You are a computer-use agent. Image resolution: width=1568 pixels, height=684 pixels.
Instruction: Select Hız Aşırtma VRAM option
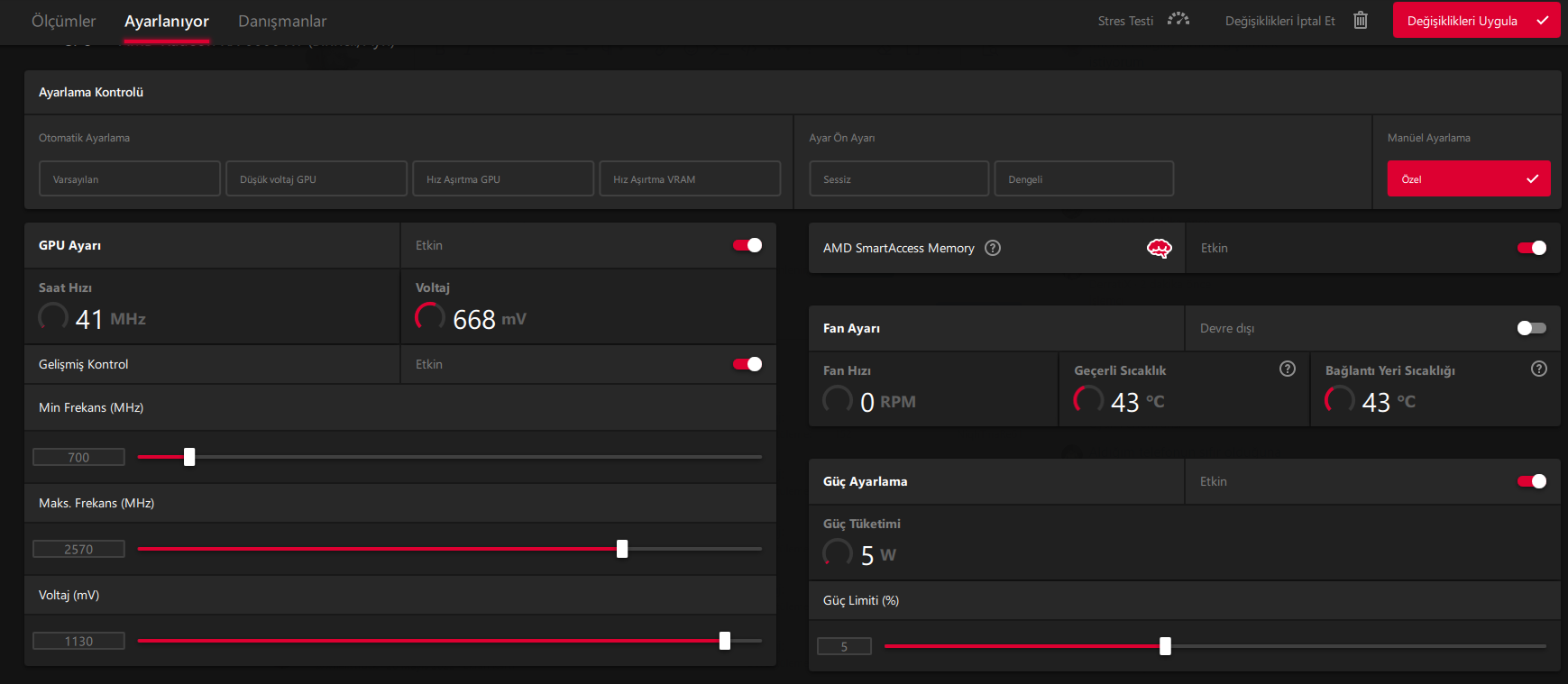690,178
